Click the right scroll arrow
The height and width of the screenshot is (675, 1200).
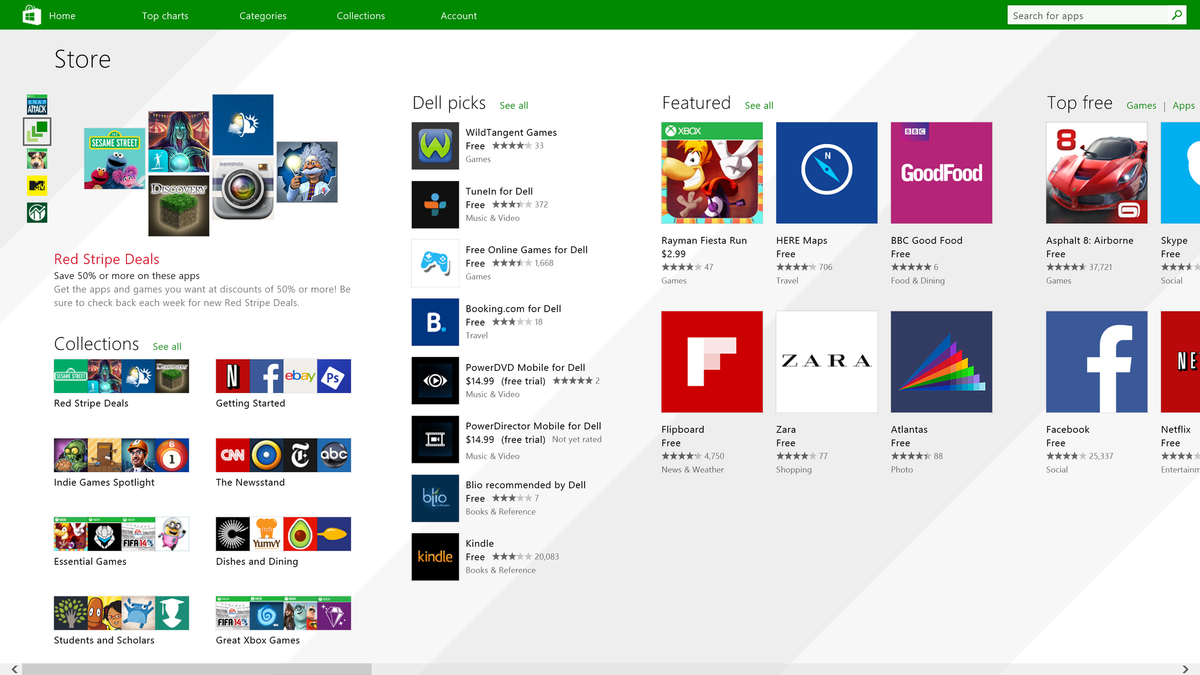[1186, 667]
